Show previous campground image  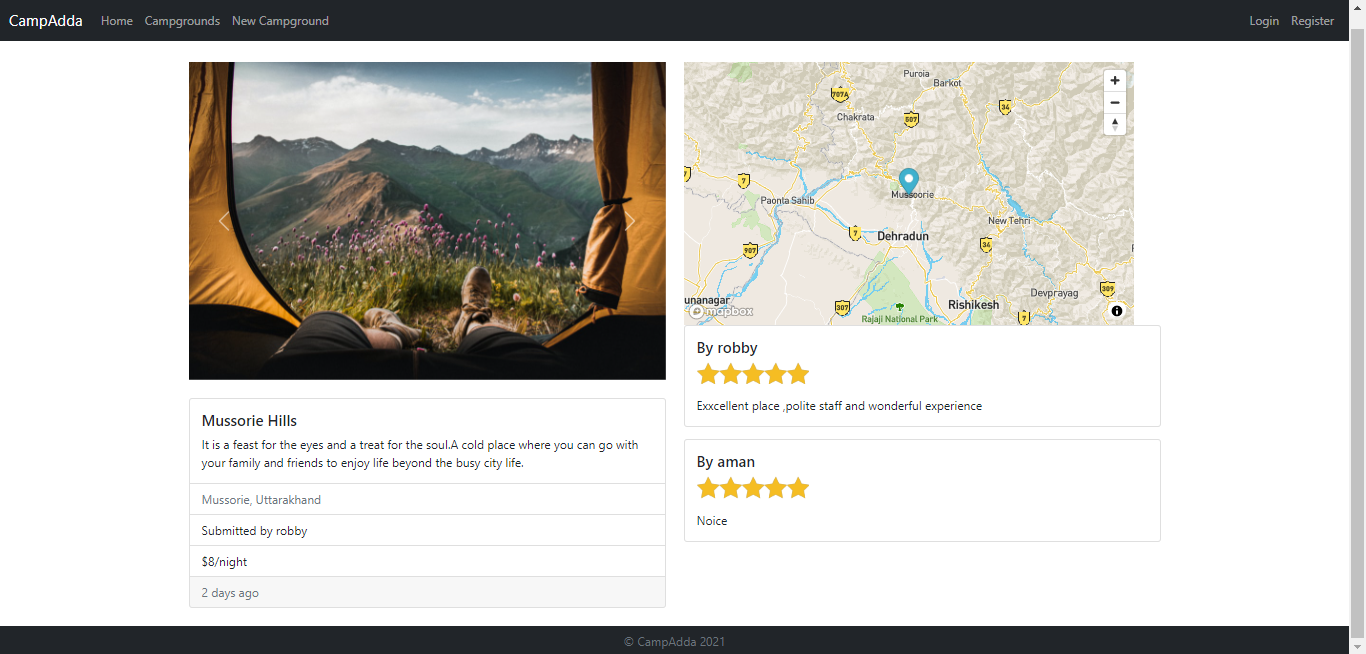(x=224, y=221)
